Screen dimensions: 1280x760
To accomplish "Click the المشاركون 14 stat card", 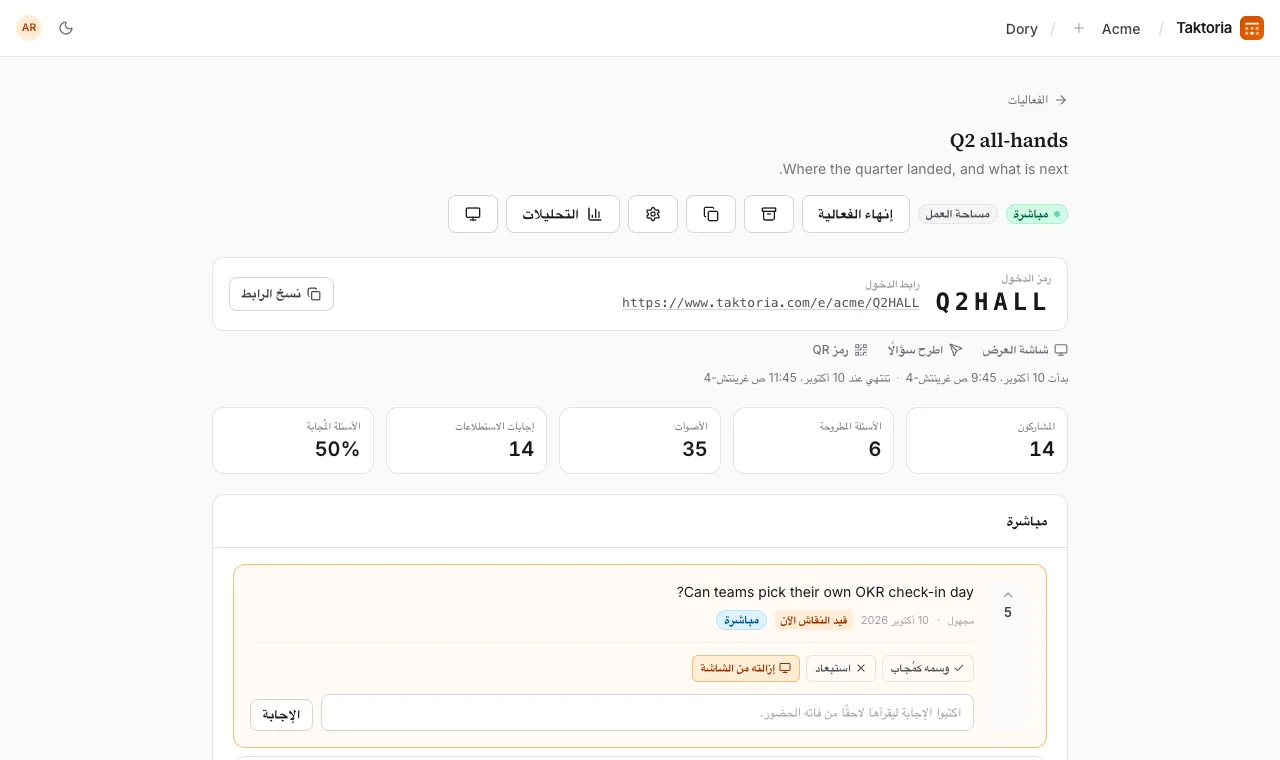I will (x=987, y=440).
